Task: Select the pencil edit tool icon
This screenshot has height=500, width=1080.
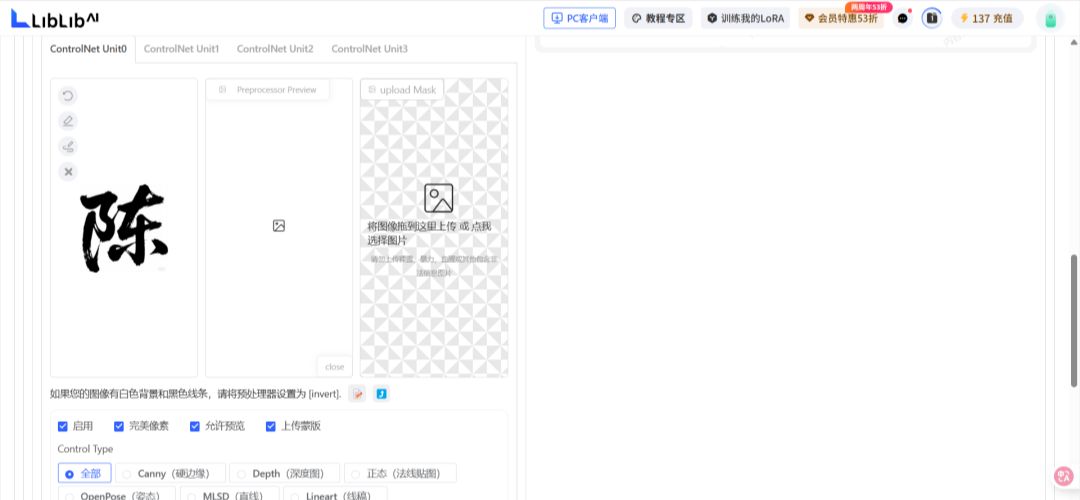Action: (68, 121)
